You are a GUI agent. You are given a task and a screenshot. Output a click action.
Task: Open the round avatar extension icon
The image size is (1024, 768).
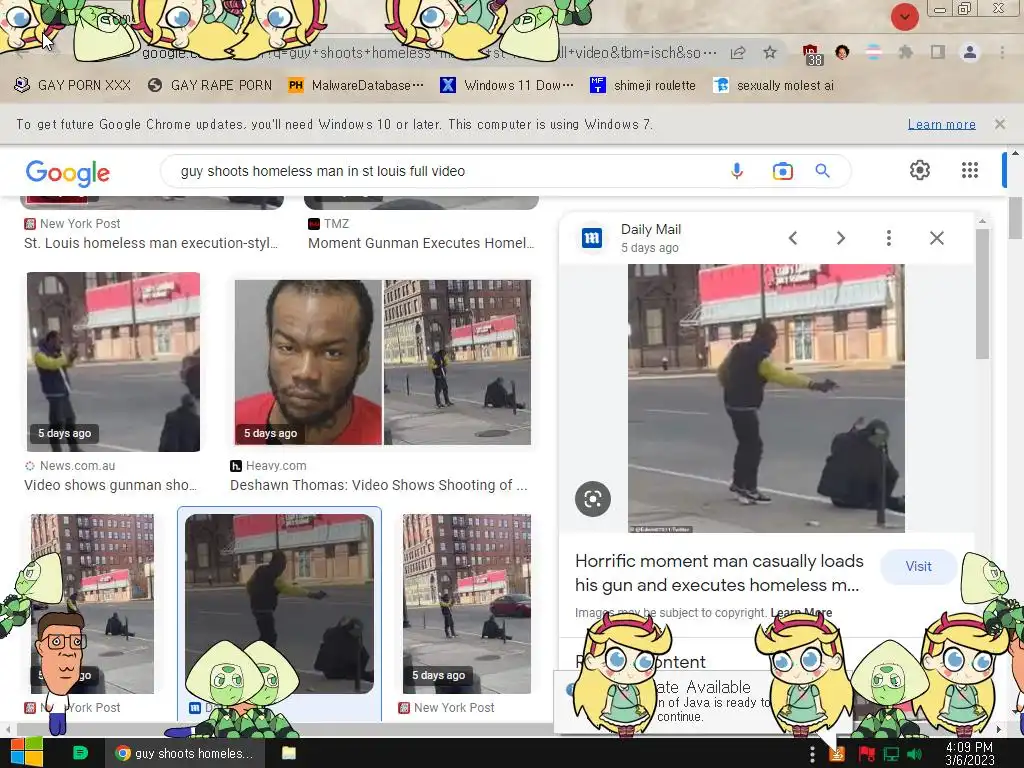pos(842,52)
